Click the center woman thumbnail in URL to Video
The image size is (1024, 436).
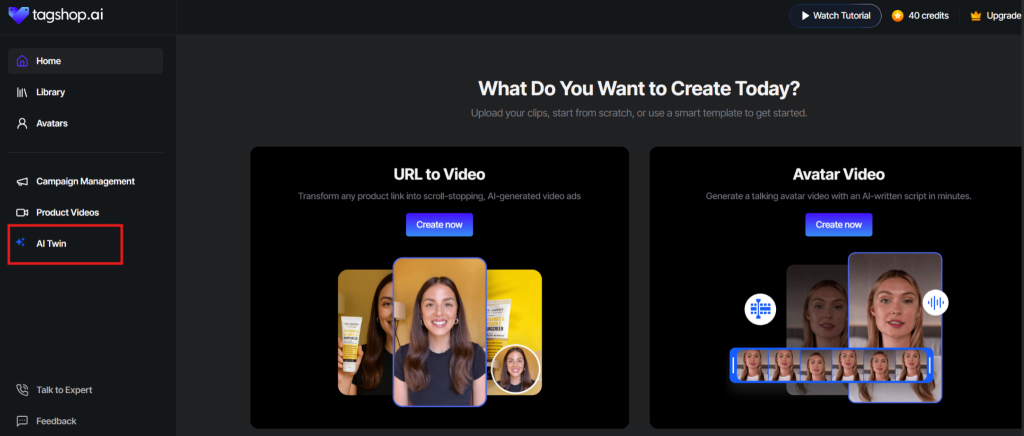pyautogui.click(x=439, y=332)
